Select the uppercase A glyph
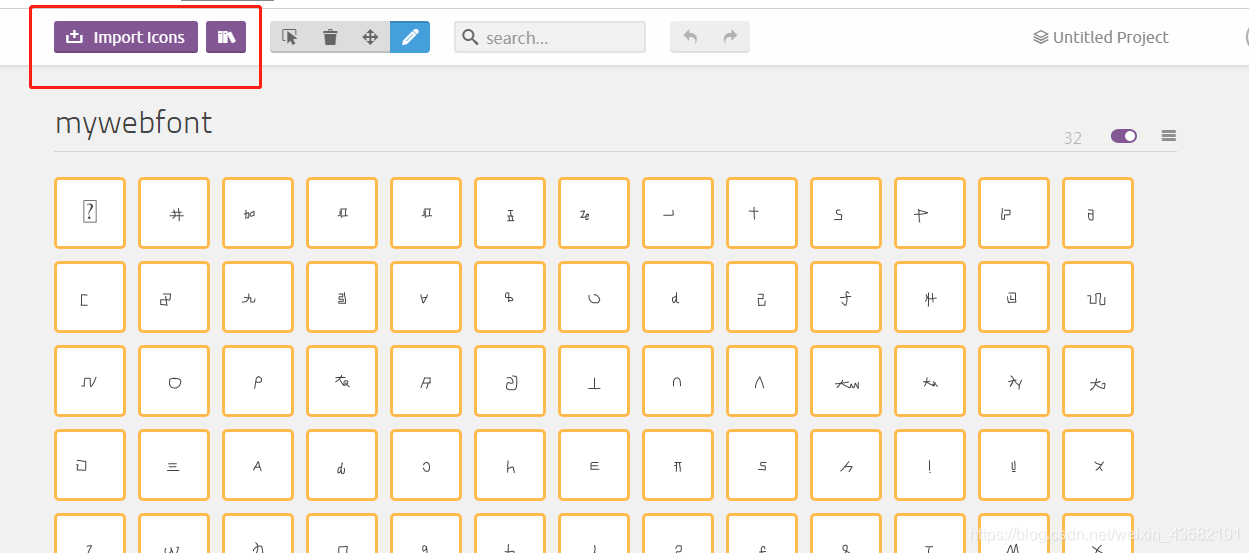This screenshot has height=553, width=1249. point(258,465)
